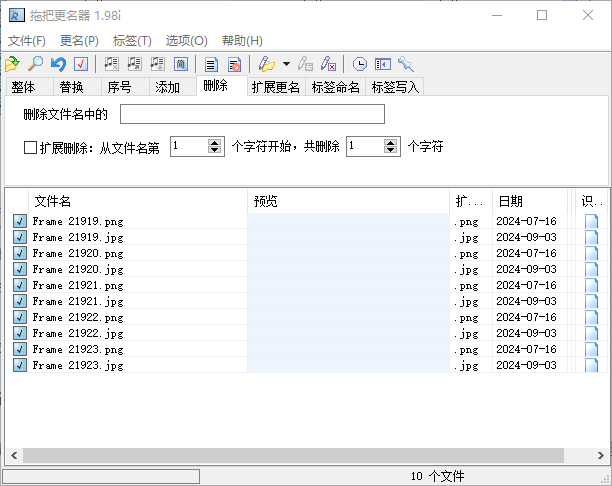Switch to the 替换 tab
The width and height of the screenshot is (612, 486).
[71, 87]
